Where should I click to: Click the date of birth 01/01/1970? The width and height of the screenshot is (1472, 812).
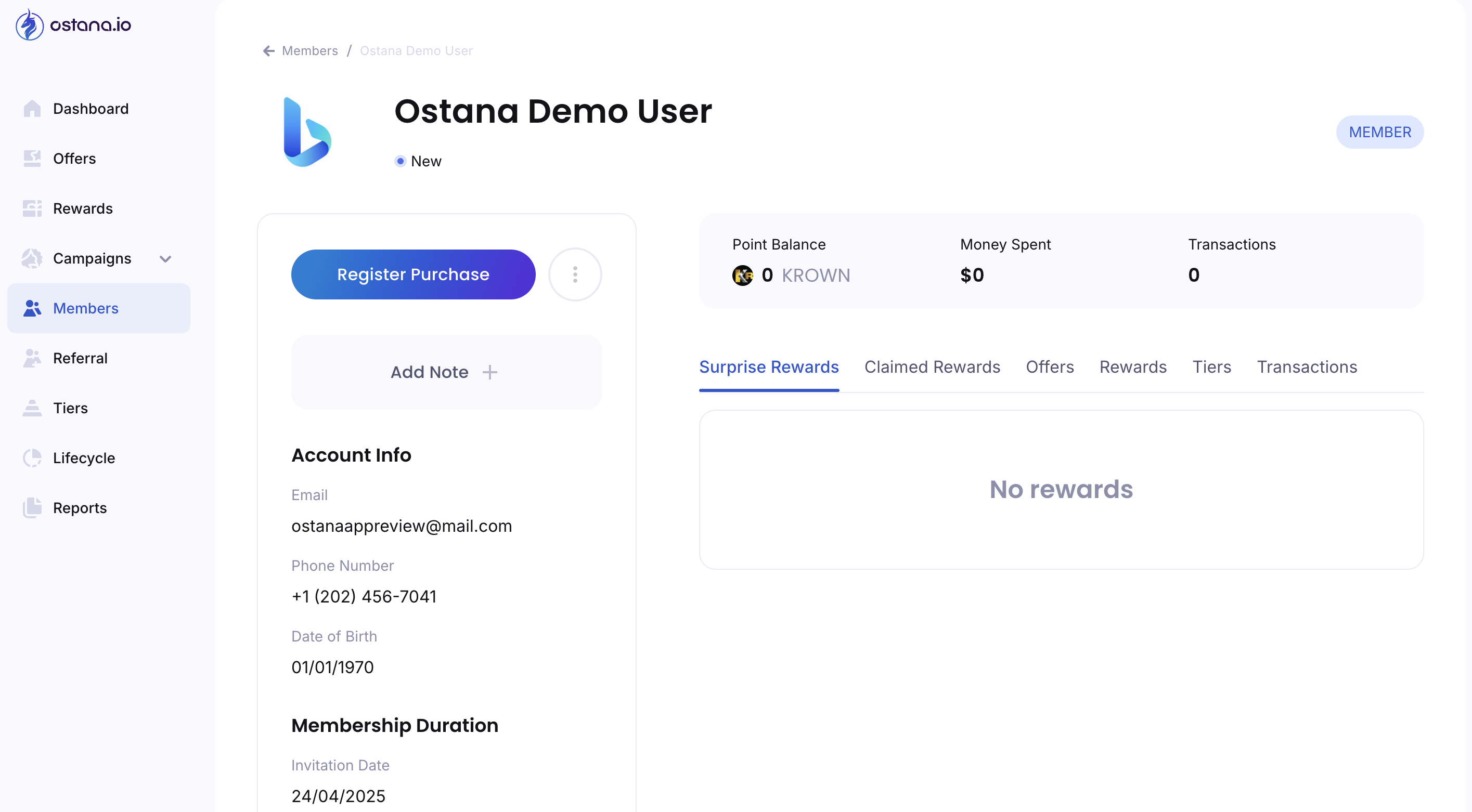(x=332, y=667)
